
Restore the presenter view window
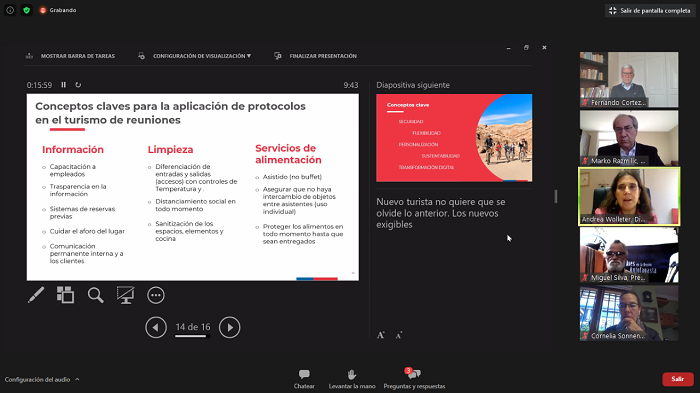526,47
